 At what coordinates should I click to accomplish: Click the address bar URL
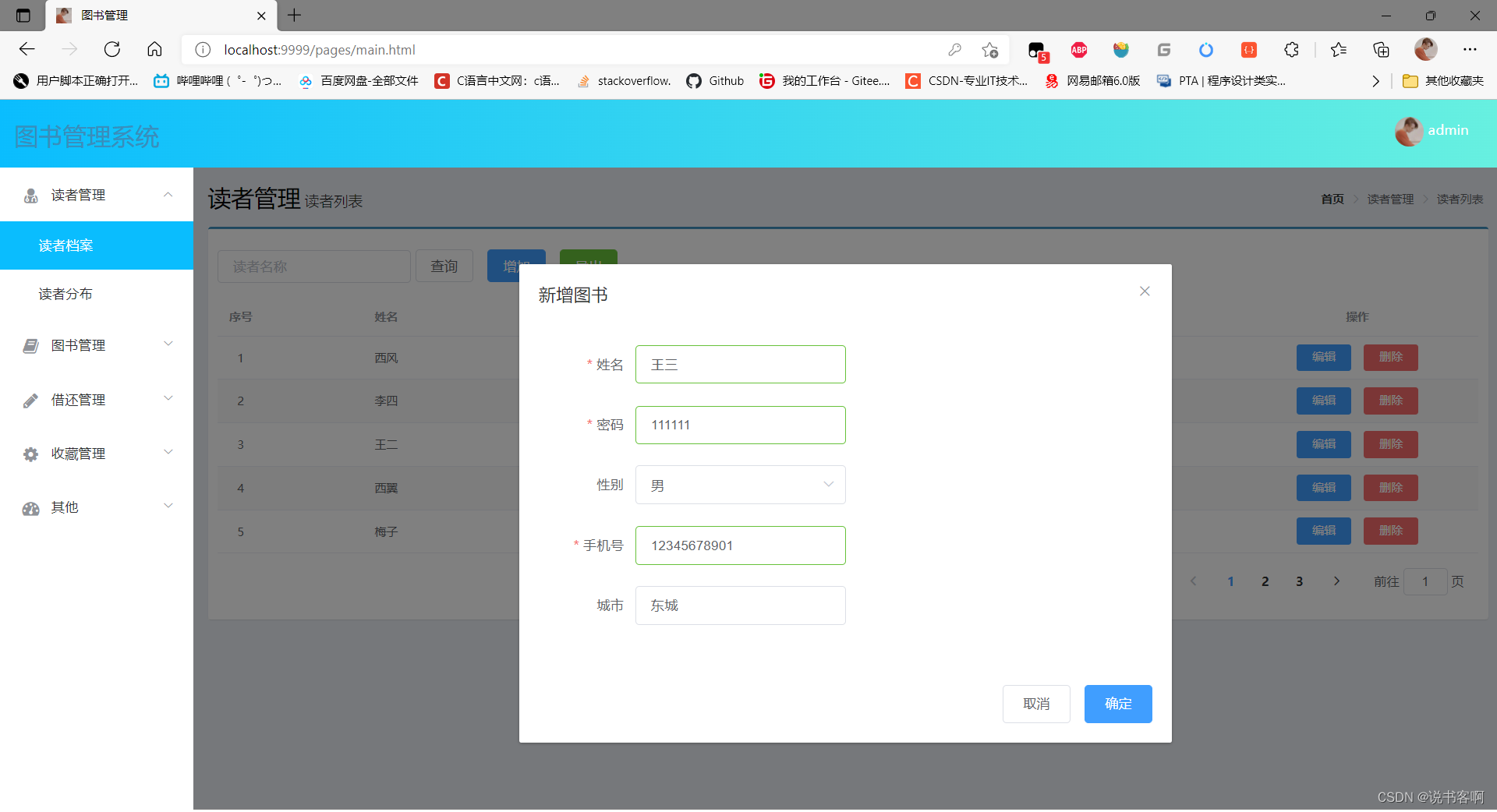point(320,50)
